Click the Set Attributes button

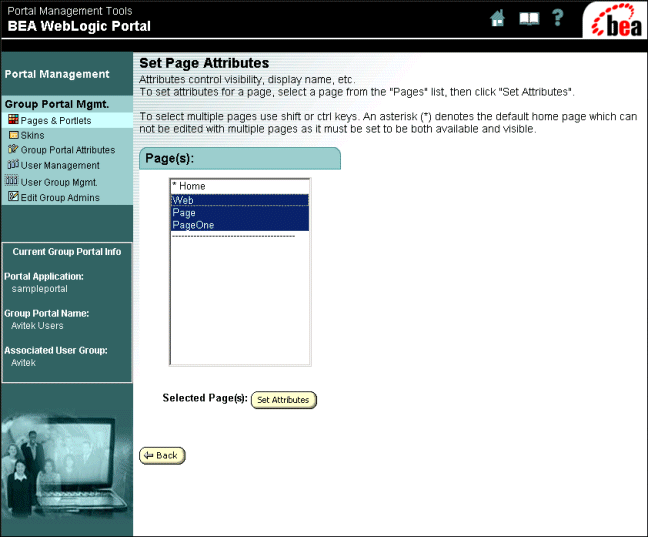coord(284,400)
